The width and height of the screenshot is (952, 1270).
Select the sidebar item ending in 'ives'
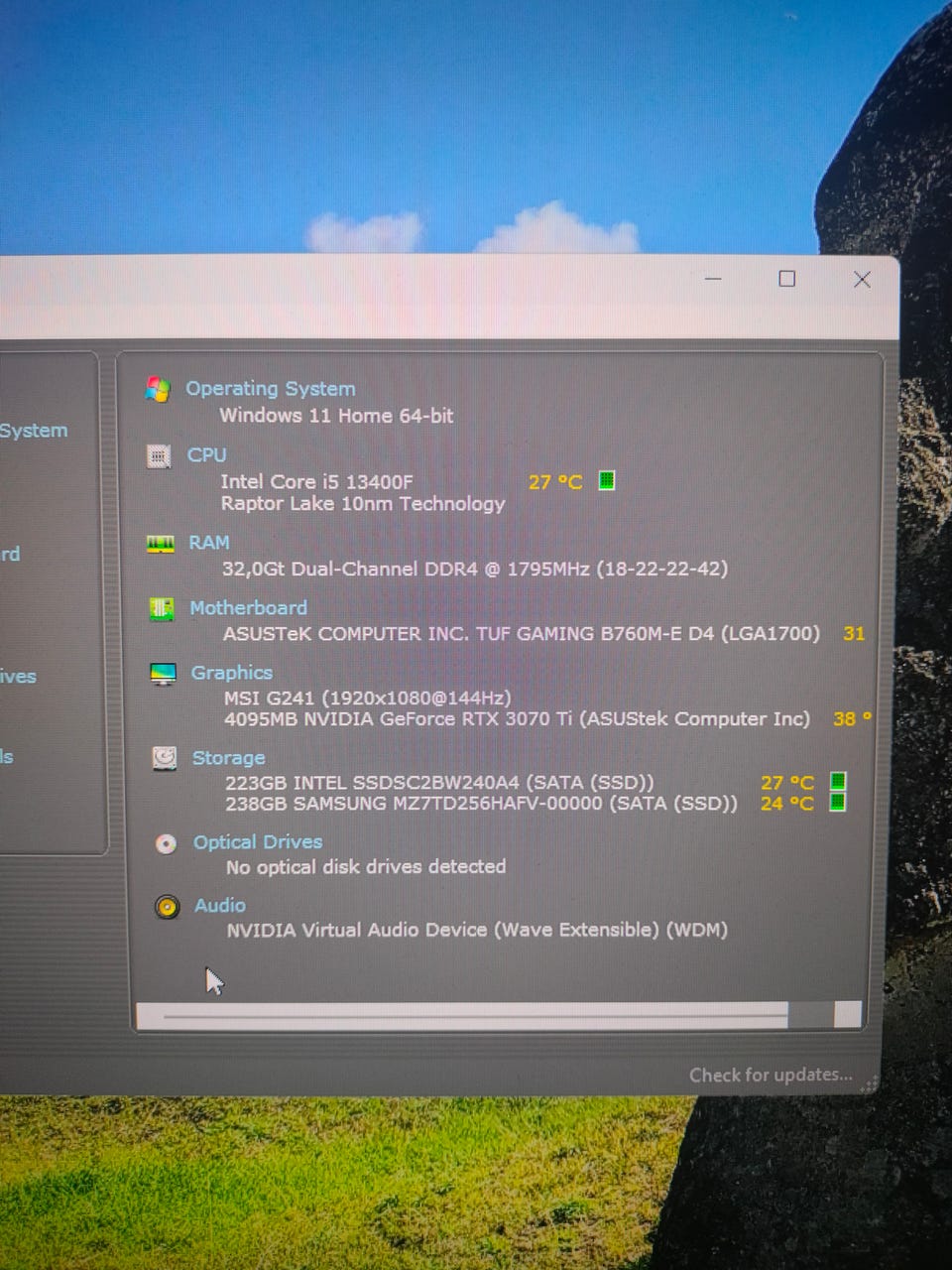click(x=18, y=677)
